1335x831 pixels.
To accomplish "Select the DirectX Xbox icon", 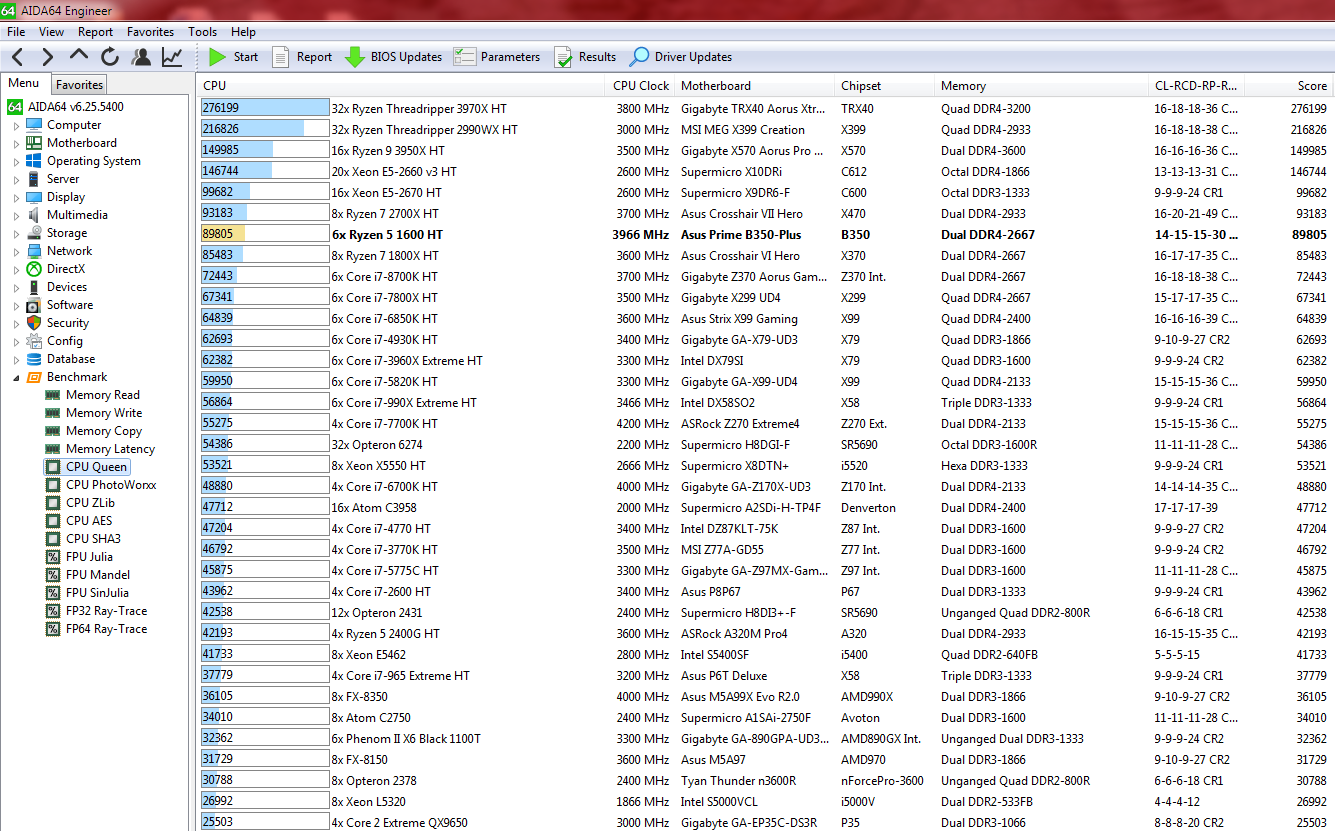I will (34, 269).
